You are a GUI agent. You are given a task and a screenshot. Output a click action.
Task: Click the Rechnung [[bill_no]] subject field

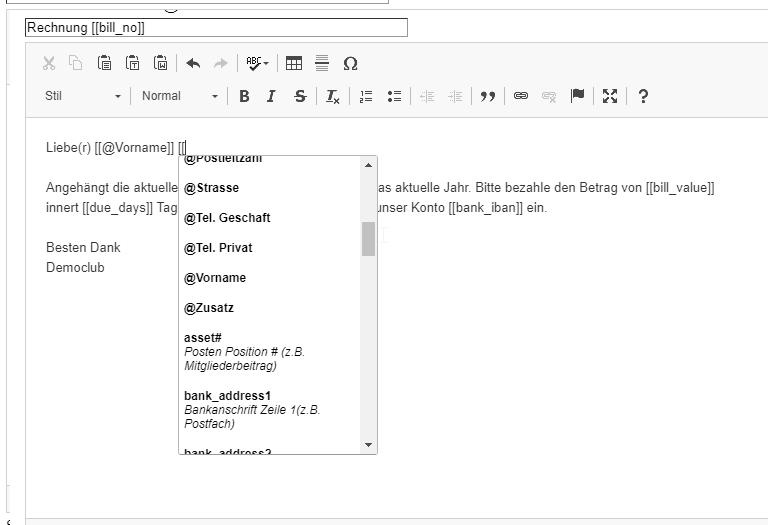coord(216,27)
